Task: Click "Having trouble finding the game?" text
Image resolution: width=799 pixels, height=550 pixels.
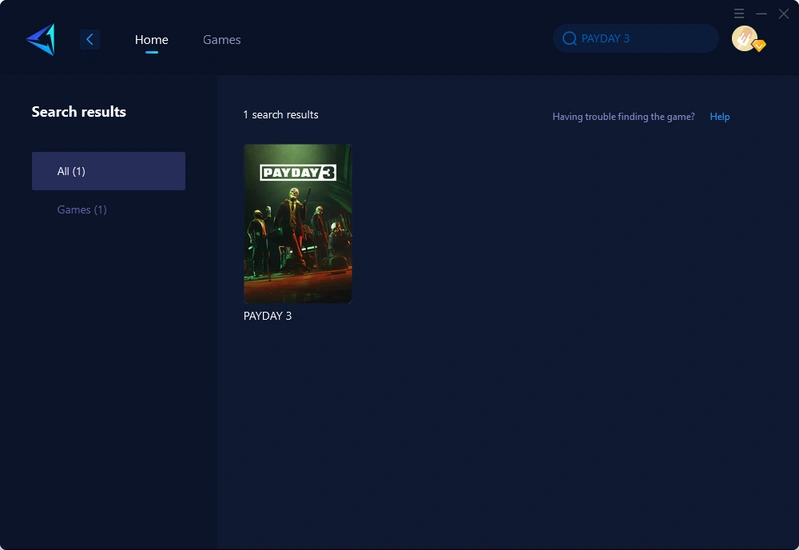Action: tap(623, 117)
